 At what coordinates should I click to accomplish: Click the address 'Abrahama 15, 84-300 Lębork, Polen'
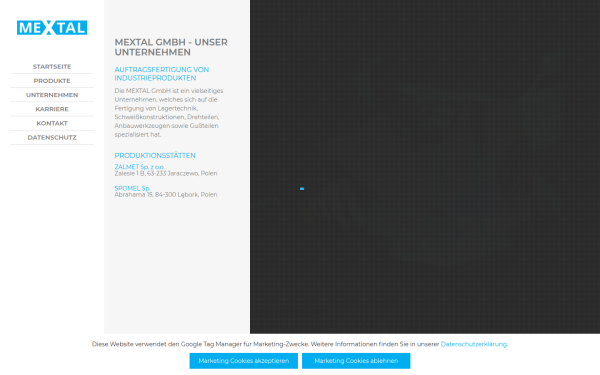click(x=166, y=194)
